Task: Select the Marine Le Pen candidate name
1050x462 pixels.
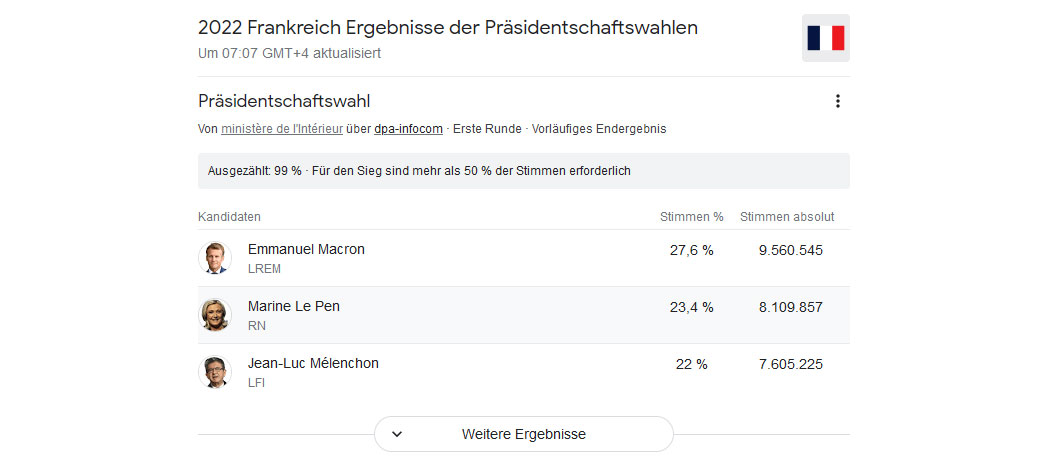Action: [293, 306]
